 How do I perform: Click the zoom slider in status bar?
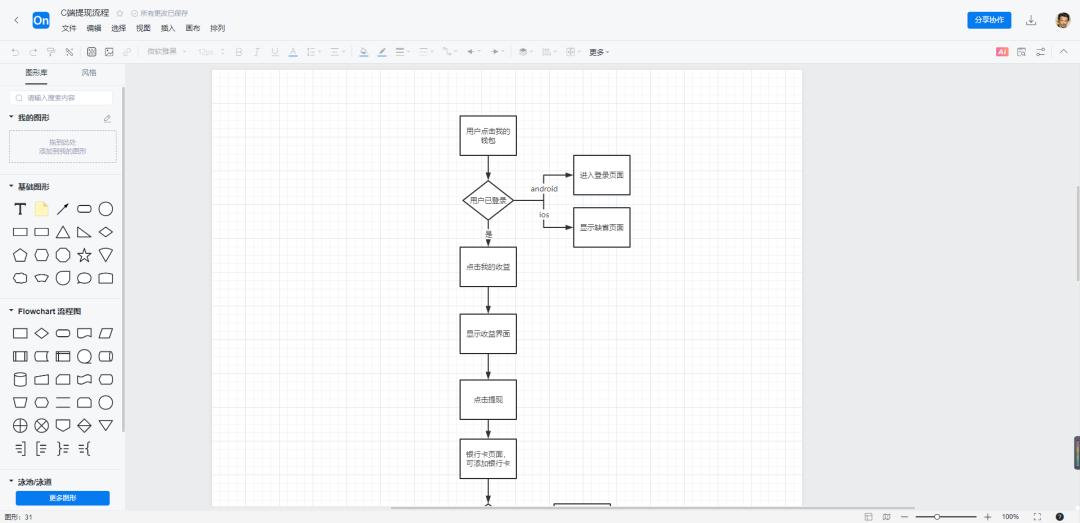(x=938, y=516)
